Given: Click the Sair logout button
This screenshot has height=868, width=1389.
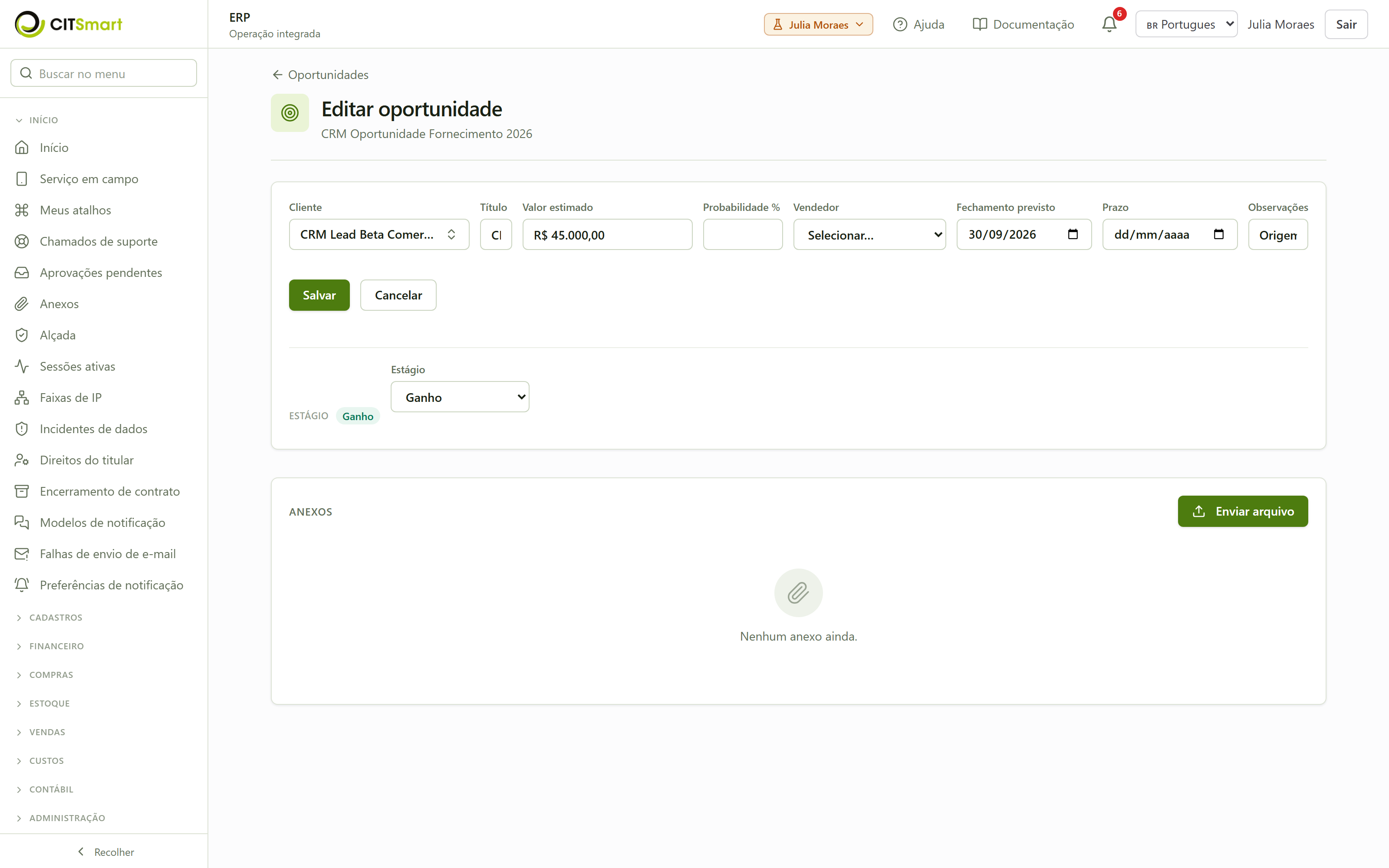Looking at the screenshot, I should [x=1346, y=24].
